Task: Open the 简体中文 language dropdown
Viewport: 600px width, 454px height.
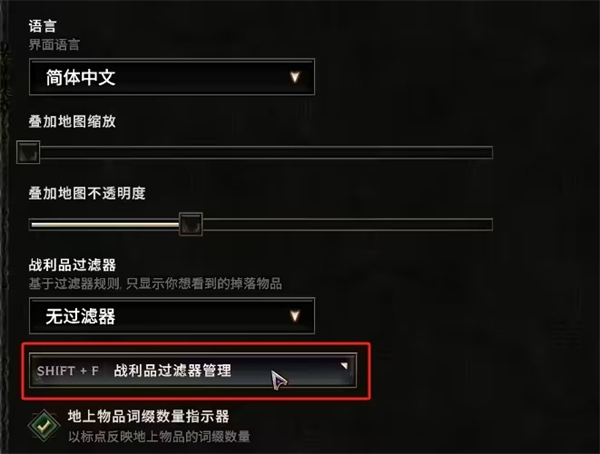Action: [x=172, y=77]
